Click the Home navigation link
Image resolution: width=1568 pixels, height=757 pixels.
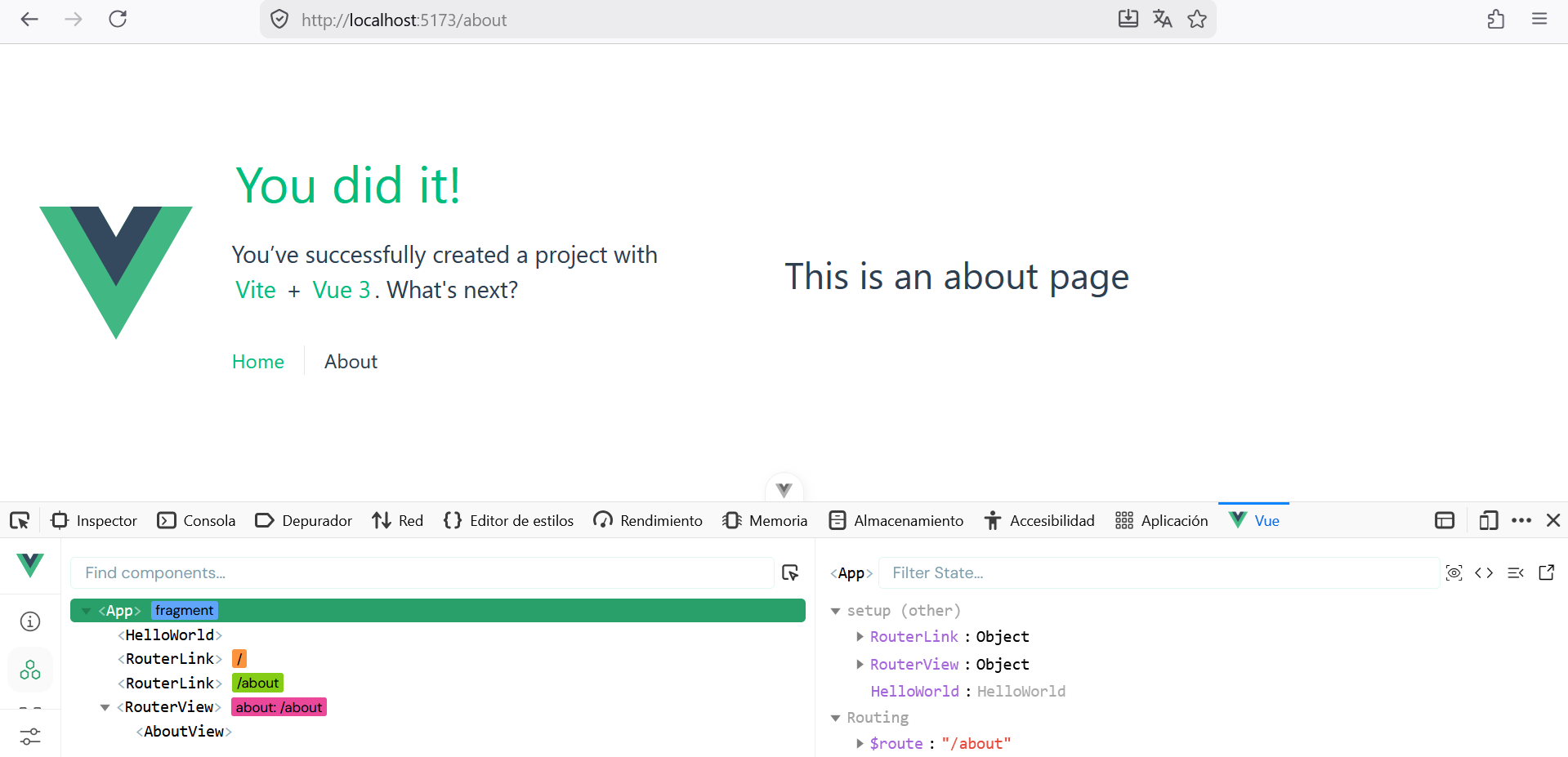click(x=258, y=362)
